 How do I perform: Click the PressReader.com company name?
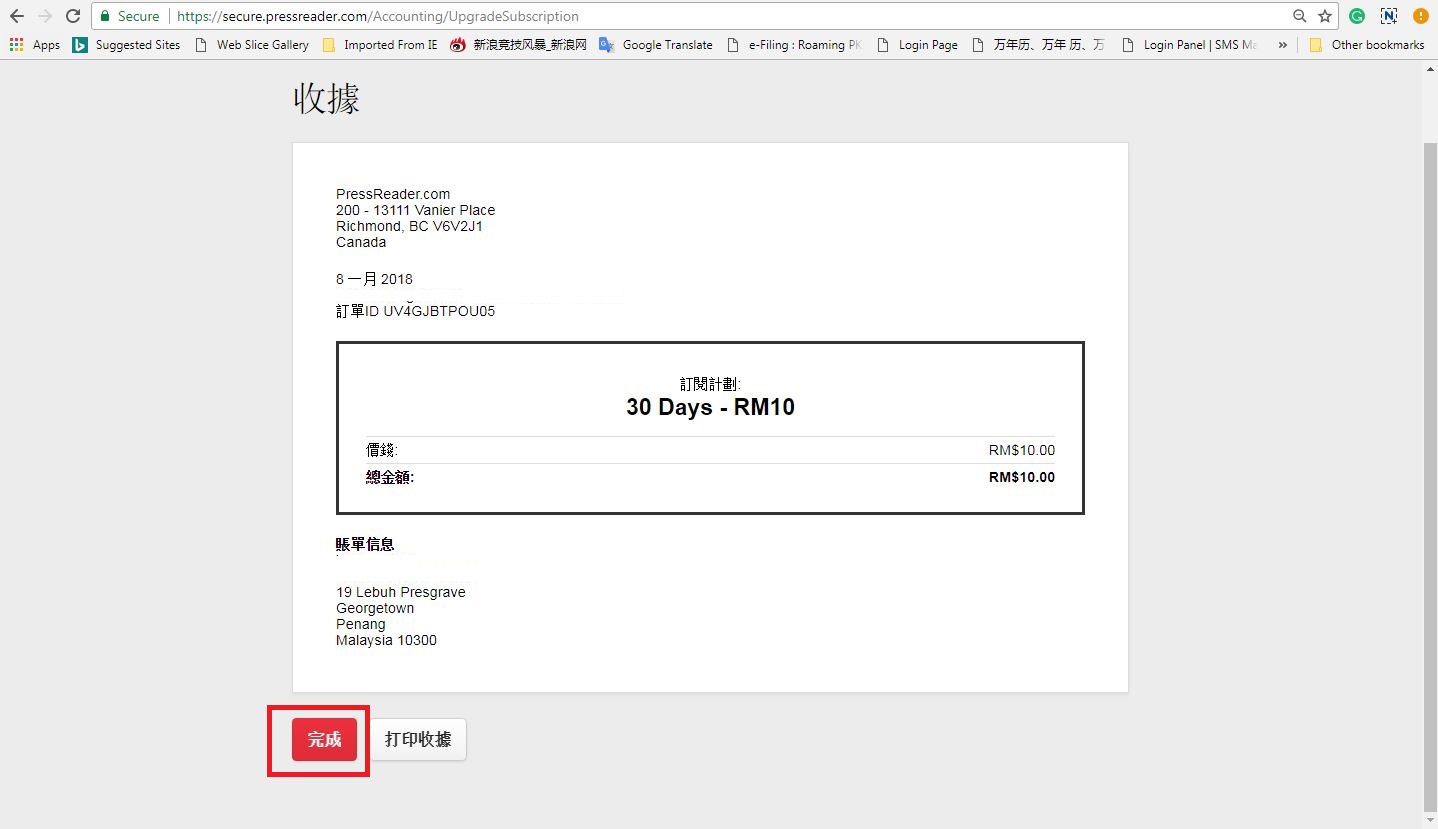pyautogui.click(x=393, y=194)
